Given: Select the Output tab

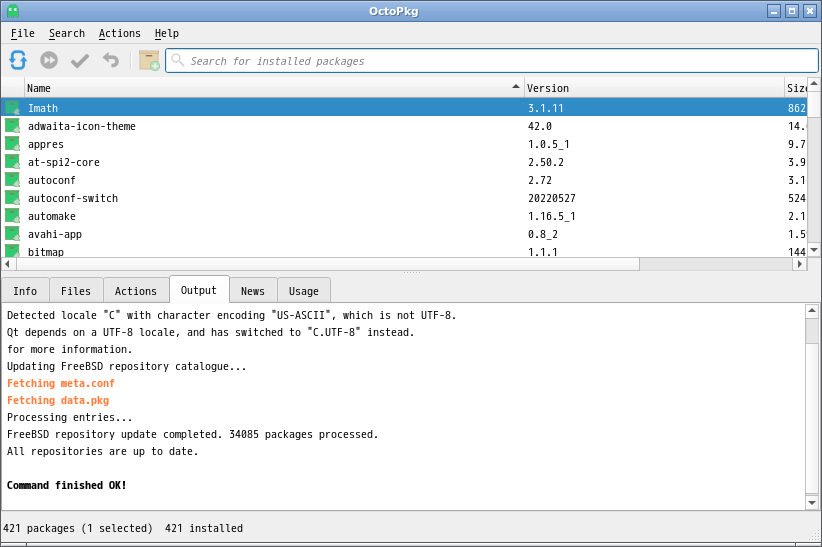Looking at the screenshot, I should coord(199,290).
